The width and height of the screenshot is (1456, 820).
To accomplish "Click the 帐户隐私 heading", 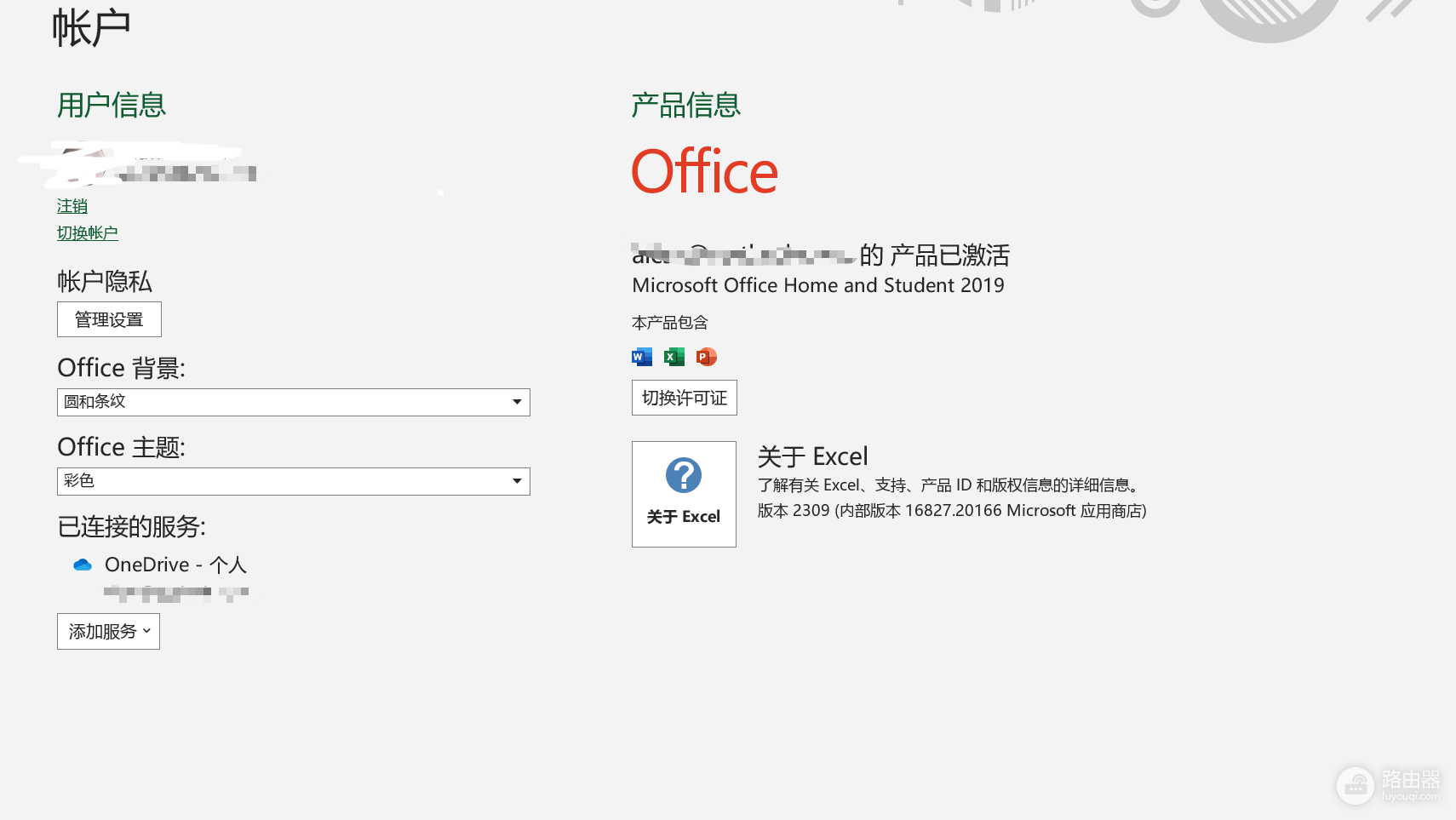I will (105, 281).
